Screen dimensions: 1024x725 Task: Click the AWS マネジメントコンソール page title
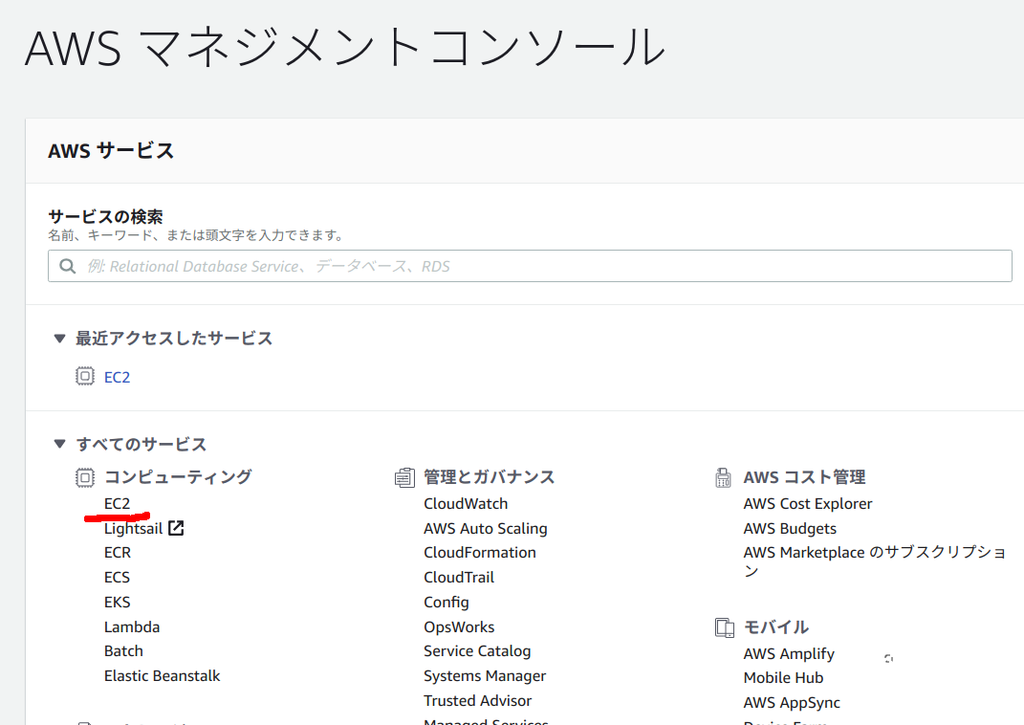pos(344,48)
